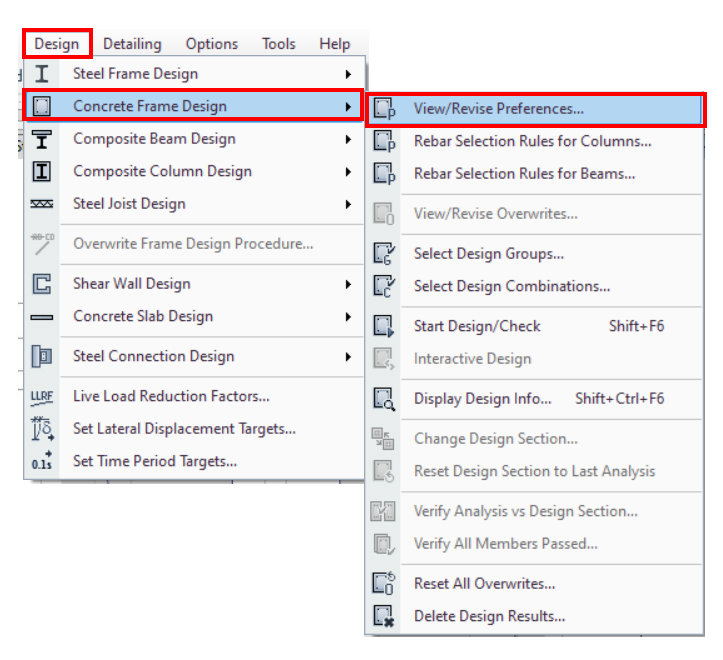Expand the Shear Wall Design submenu arrow
The width and height of the screenshot is (723, 660).
coord(348,284)
